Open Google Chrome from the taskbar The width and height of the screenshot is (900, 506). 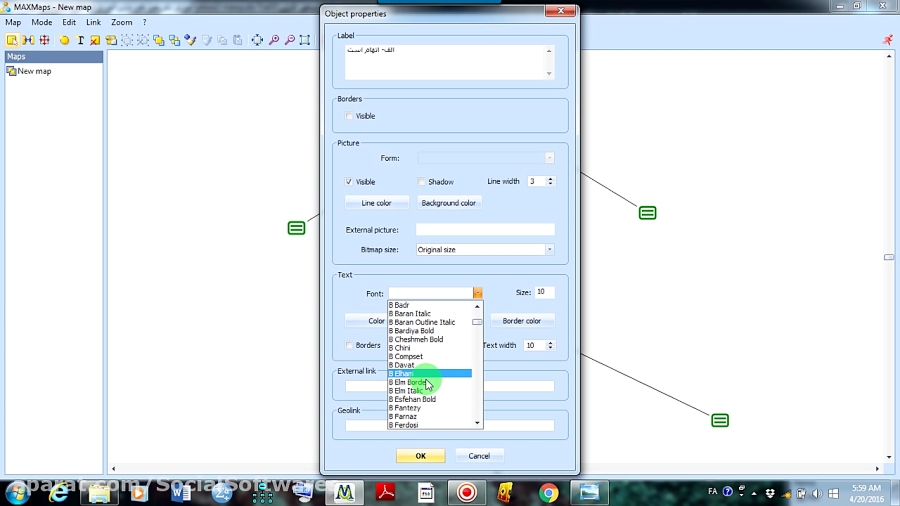(x=548, y=492)
